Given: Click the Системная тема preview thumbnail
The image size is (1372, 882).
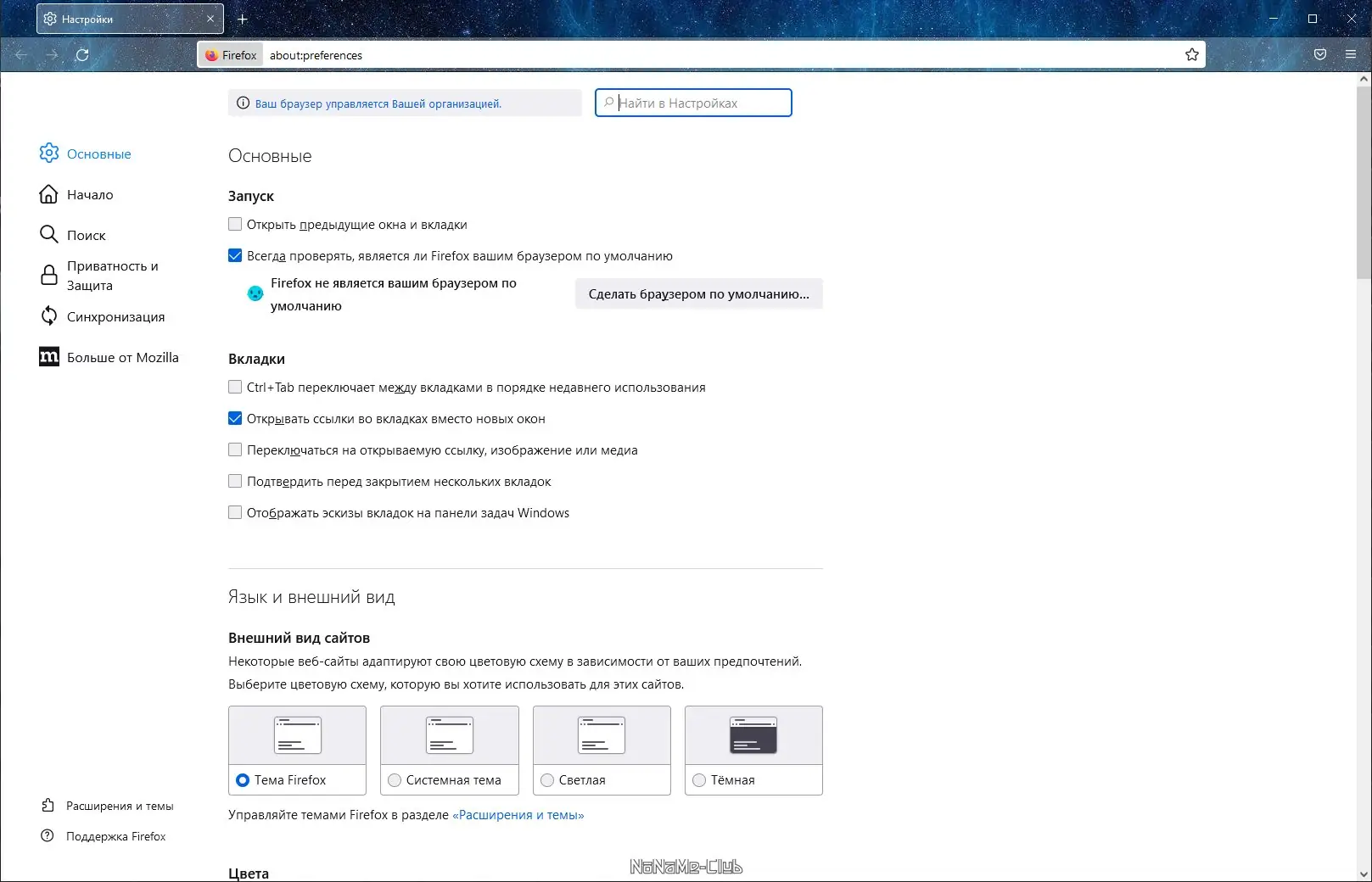Looking at the screenshot, I should point(450,735).
